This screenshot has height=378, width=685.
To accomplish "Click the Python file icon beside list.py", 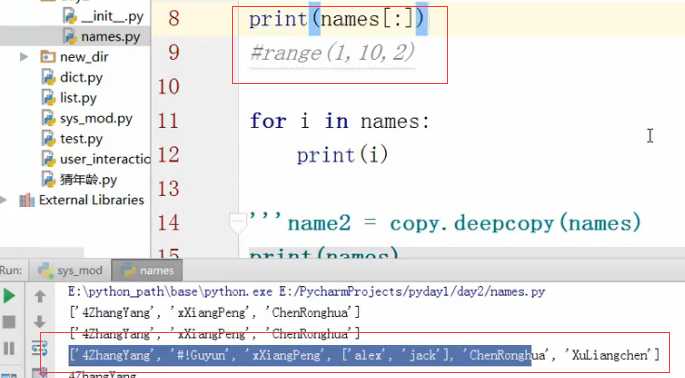I will pyautogui.click(x=48, y=98).
